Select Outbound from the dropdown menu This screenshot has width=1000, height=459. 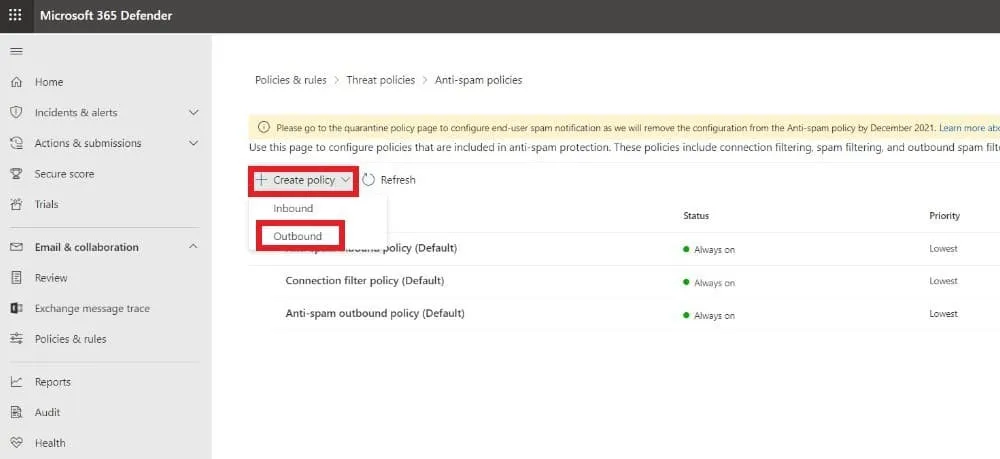299,236
